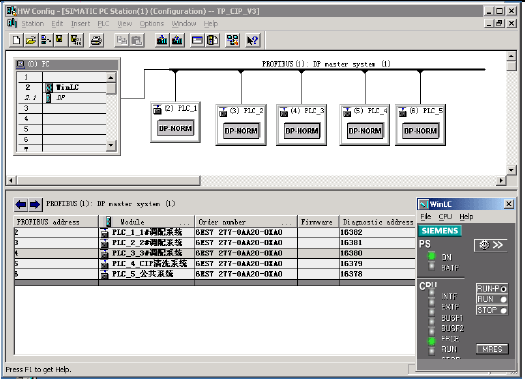
Task: Close the WinLC panel window
Action: click(x=509, y=204)
